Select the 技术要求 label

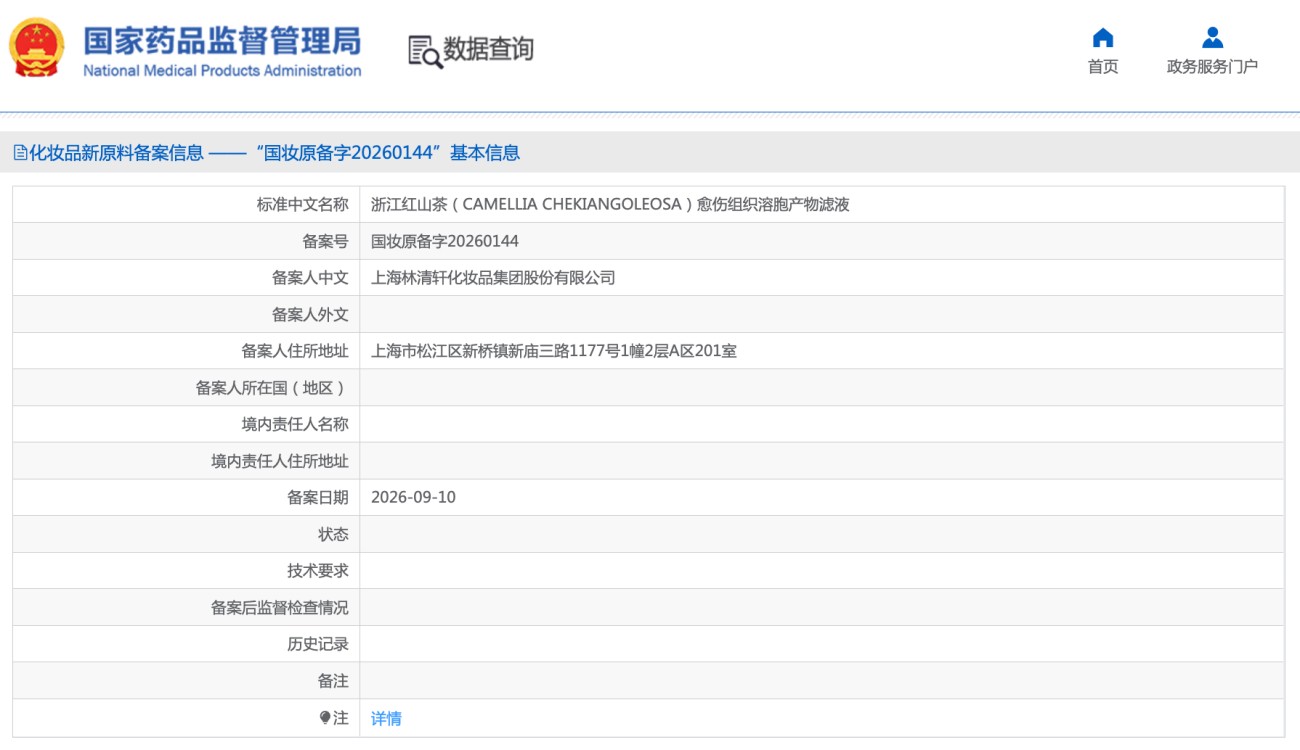click(x=318, y=571)
